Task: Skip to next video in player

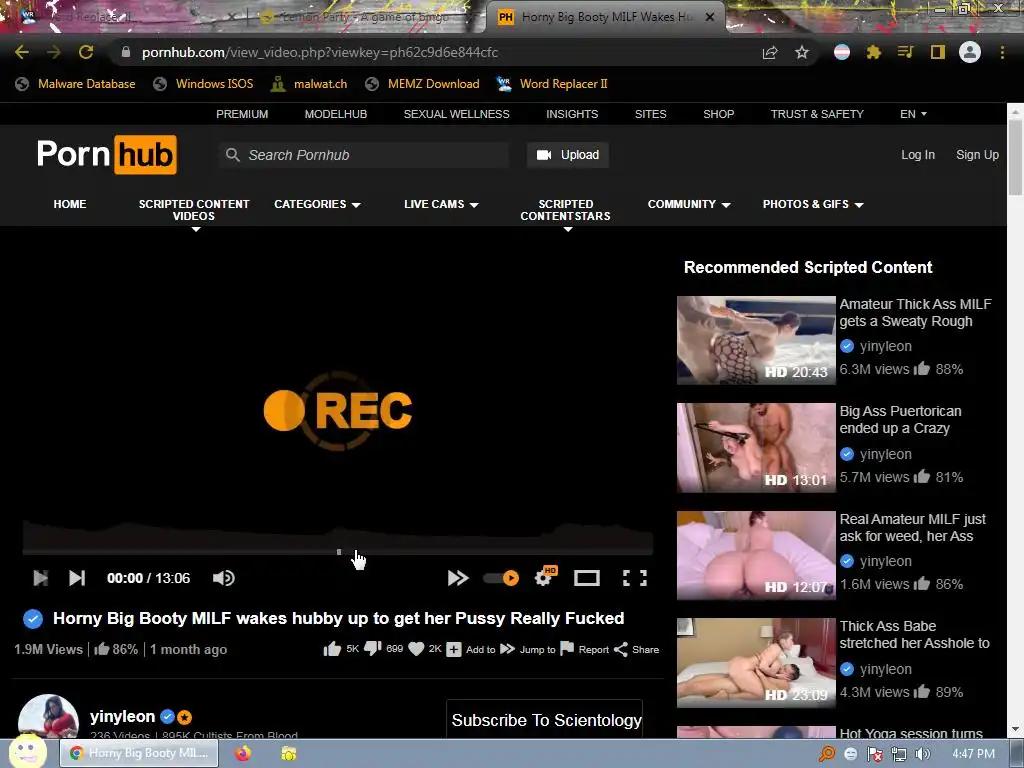Action: [x=77, y=578]
